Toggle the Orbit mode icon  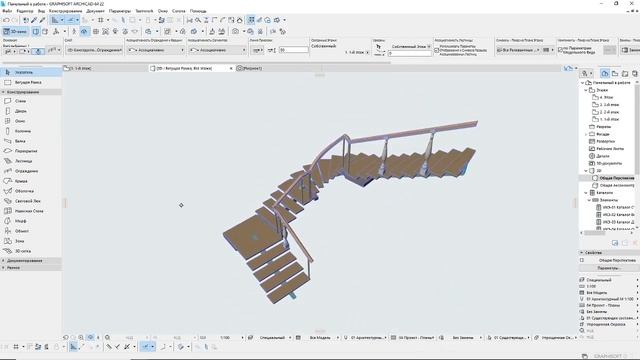[84, 31]
